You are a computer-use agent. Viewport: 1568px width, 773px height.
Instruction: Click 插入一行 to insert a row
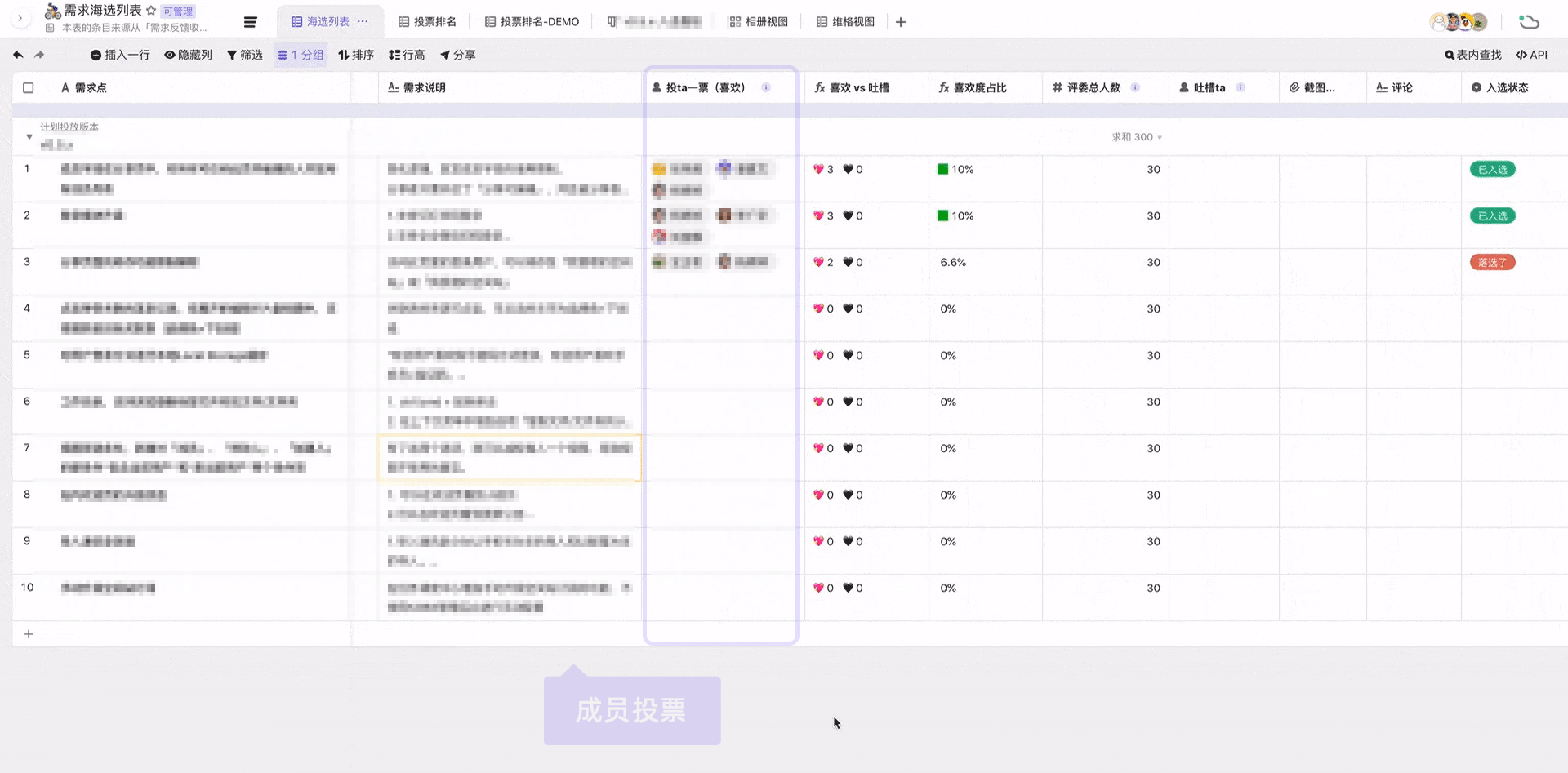click(120, 55)
